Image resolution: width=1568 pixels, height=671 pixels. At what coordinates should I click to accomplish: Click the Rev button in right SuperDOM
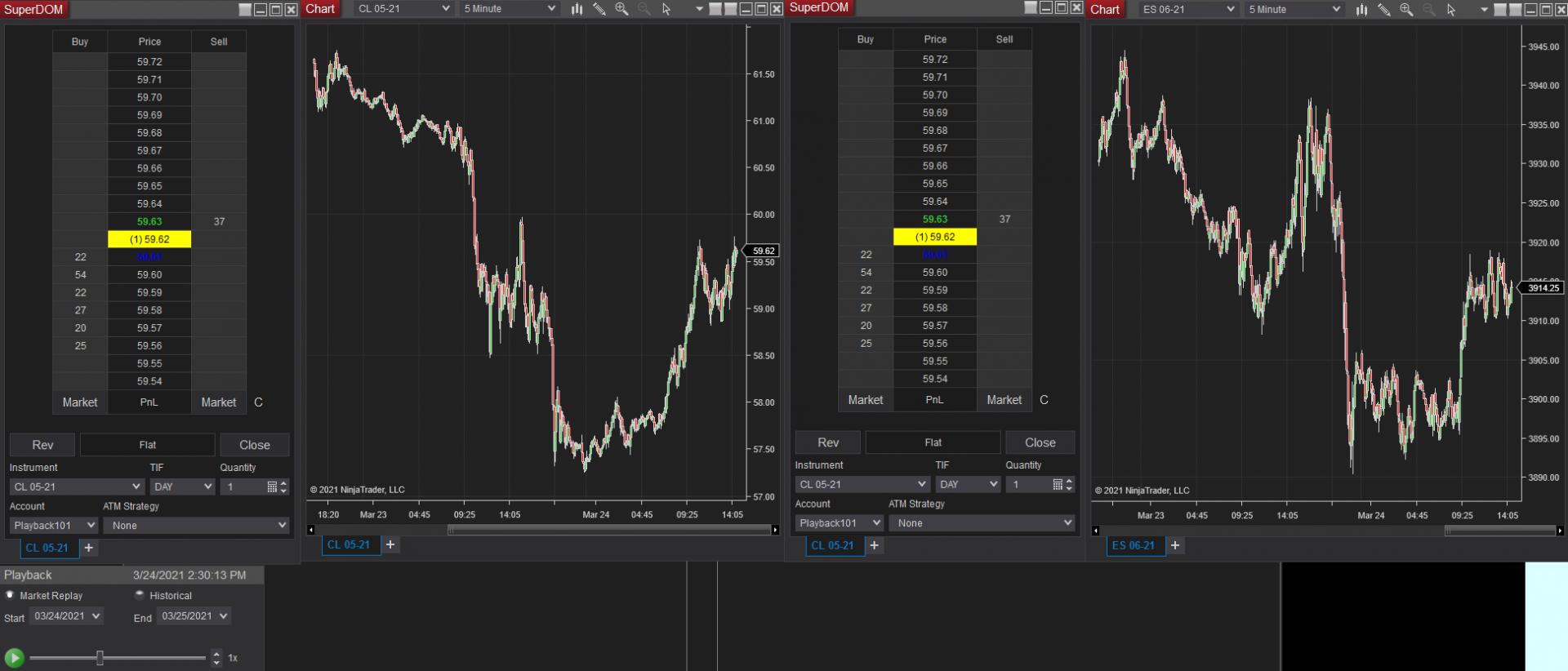click(x=828, y=442)
